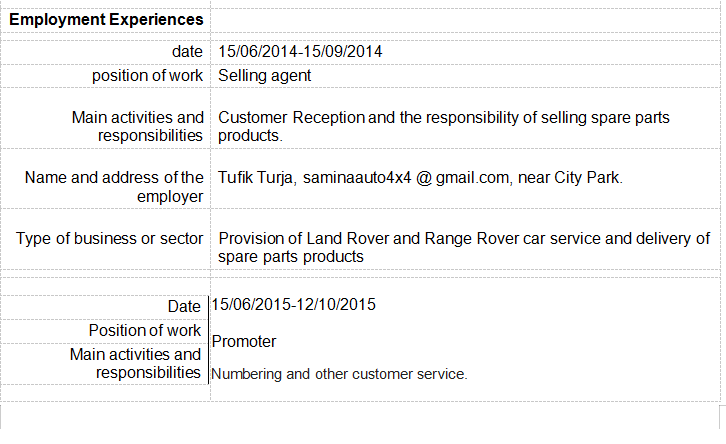Click the 'date' label beside 15/06/2014-15/09/2014

tap(187, 51)
